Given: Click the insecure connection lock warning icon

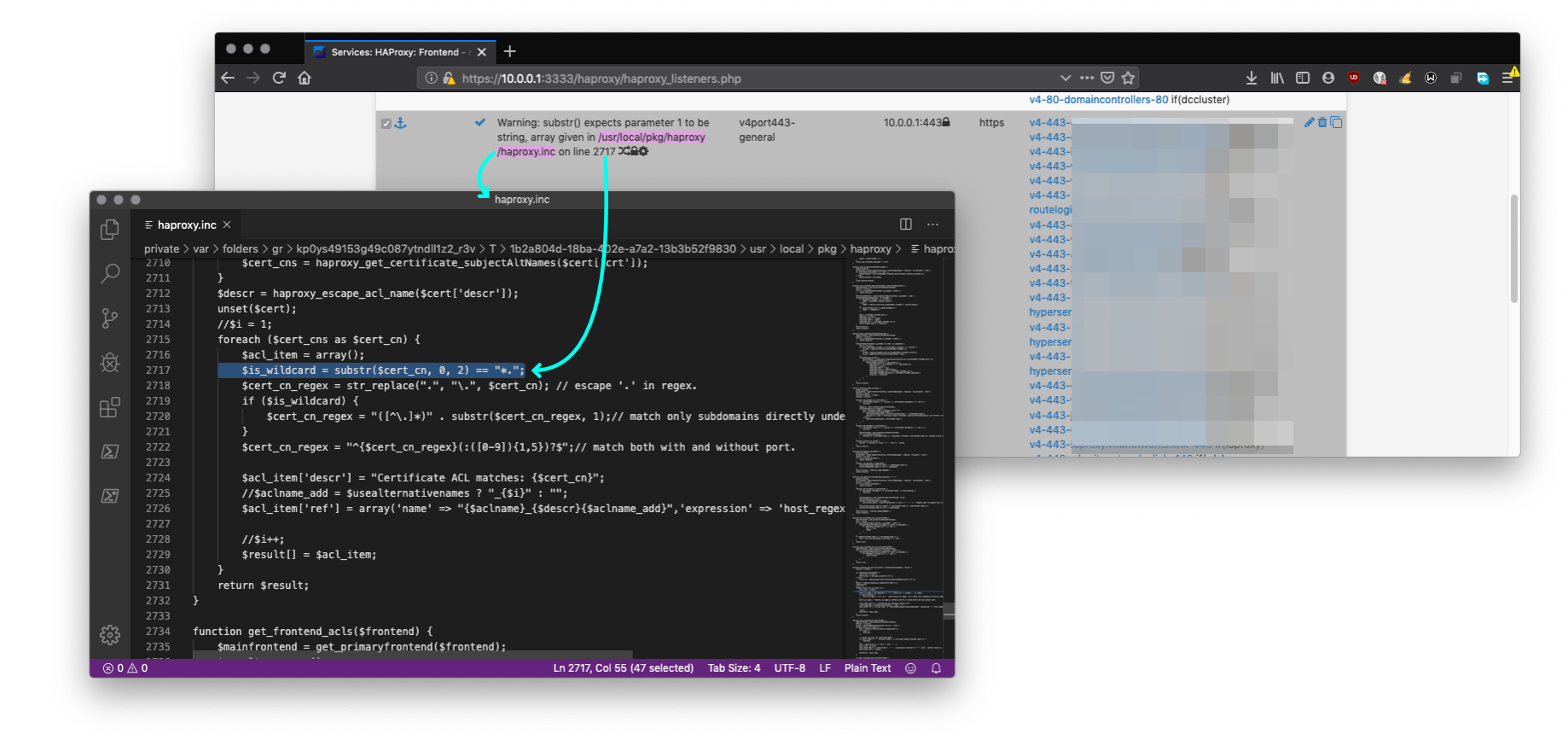Looking at the screenshot, I should pos(449,78).
